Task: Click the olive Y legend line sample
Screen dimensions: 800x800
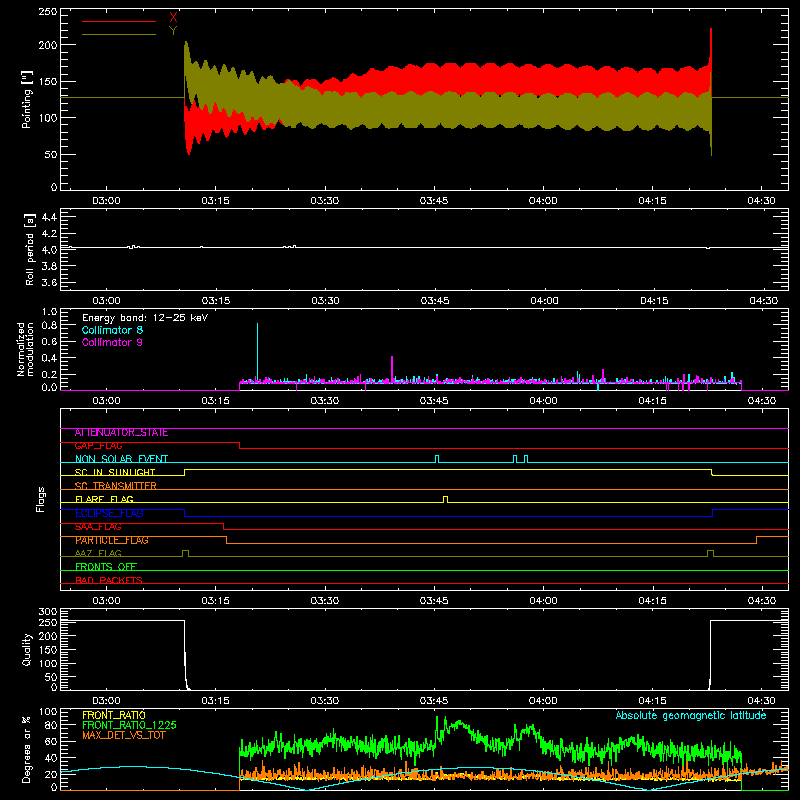Action: click(x=119, y=35)
